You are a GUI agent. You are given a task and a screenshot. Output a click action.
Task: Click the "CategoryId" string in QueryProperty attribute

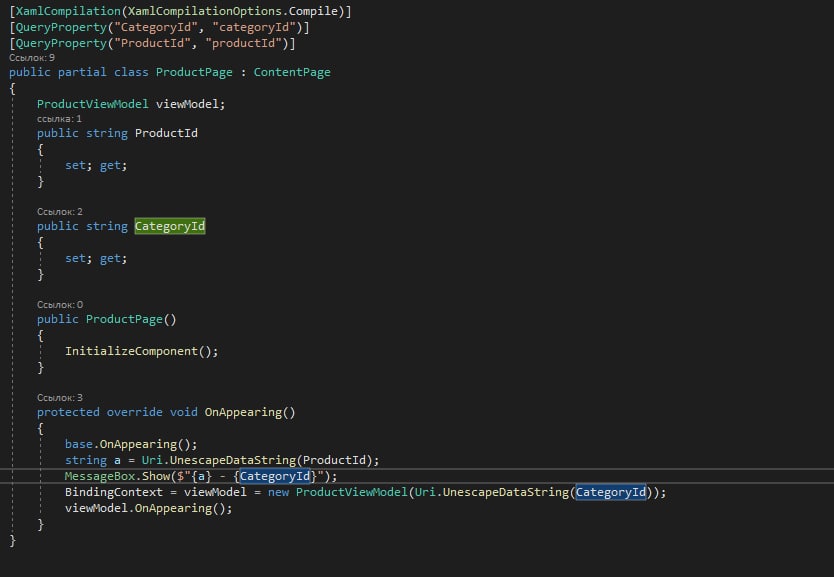point(155,27)
